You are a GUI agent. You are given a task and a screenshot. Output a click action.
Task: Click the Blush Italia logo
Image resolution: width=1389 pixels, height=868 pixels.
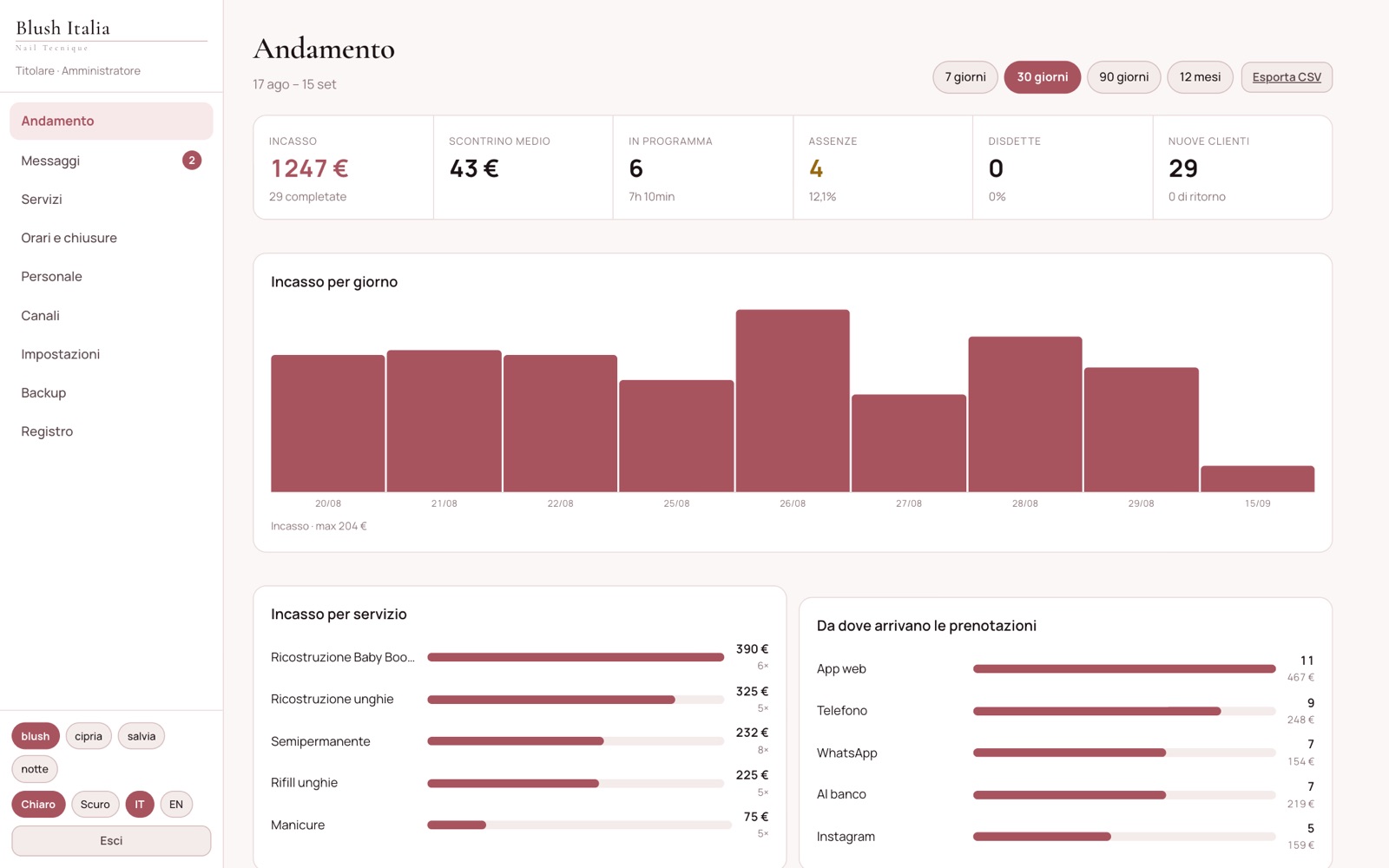point(63,29)
